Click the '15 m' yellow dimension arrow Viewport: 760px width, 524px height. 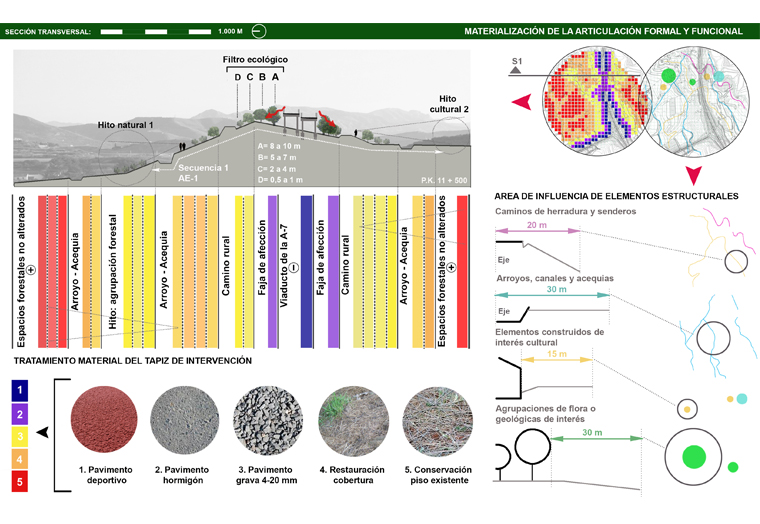557,360
